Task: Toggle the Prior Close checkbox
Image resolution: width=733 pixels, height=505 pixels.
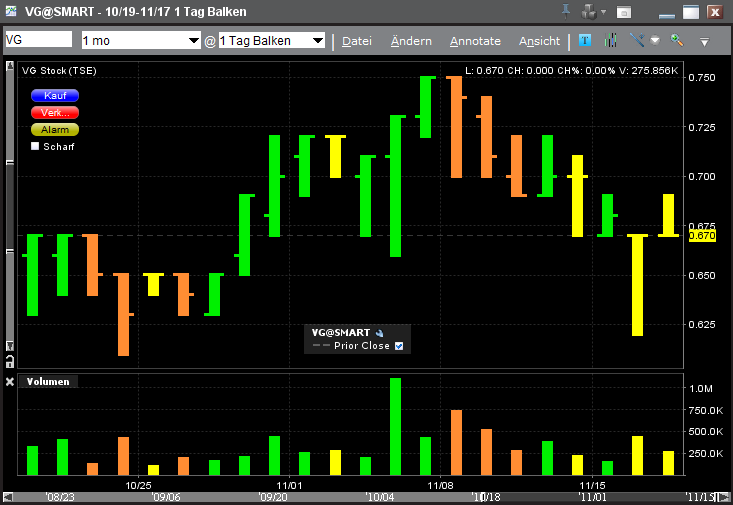Action: [x=399, y=346]
